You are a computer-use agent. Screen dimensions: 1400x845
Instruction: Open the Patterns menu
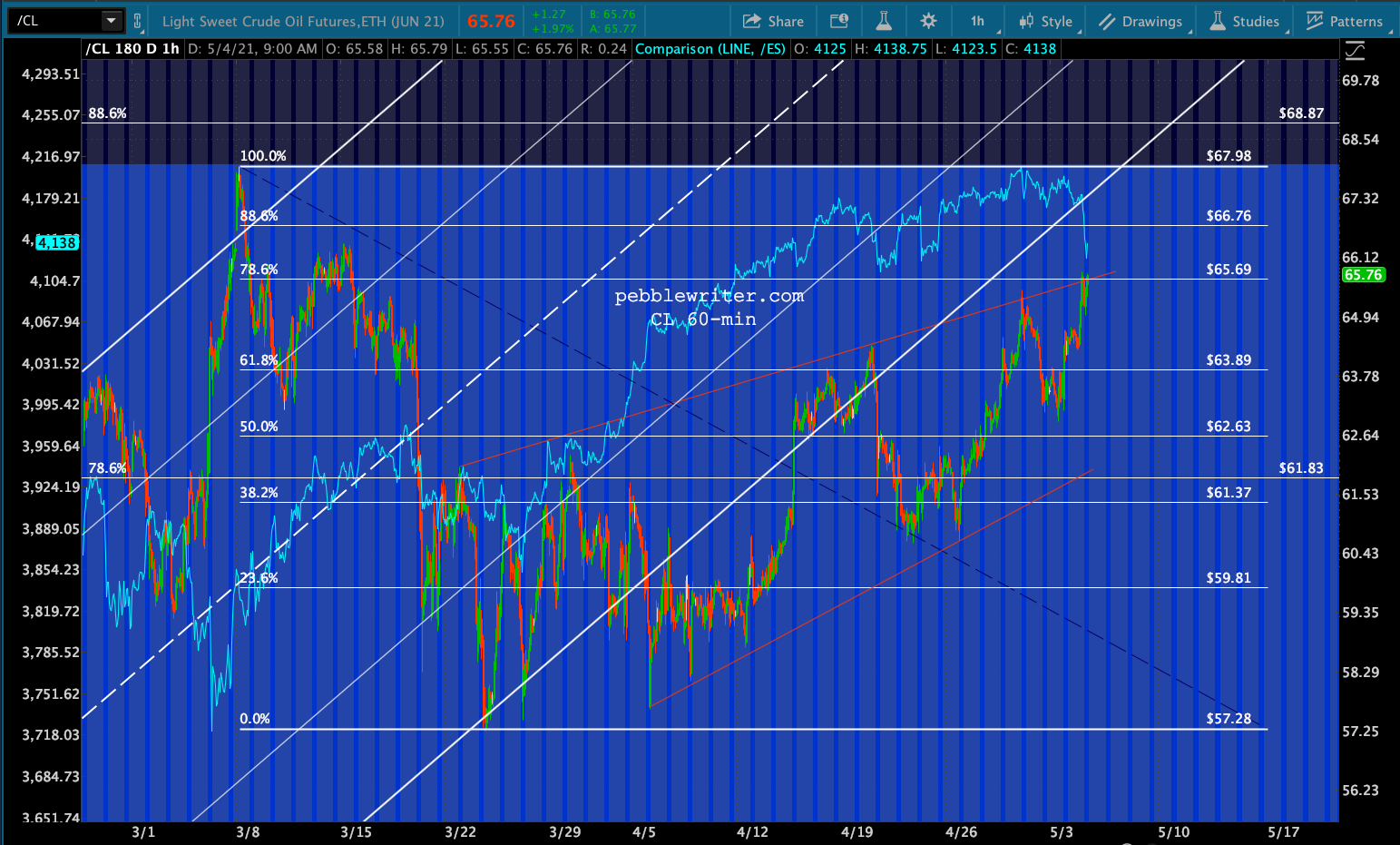(1345, 21)
